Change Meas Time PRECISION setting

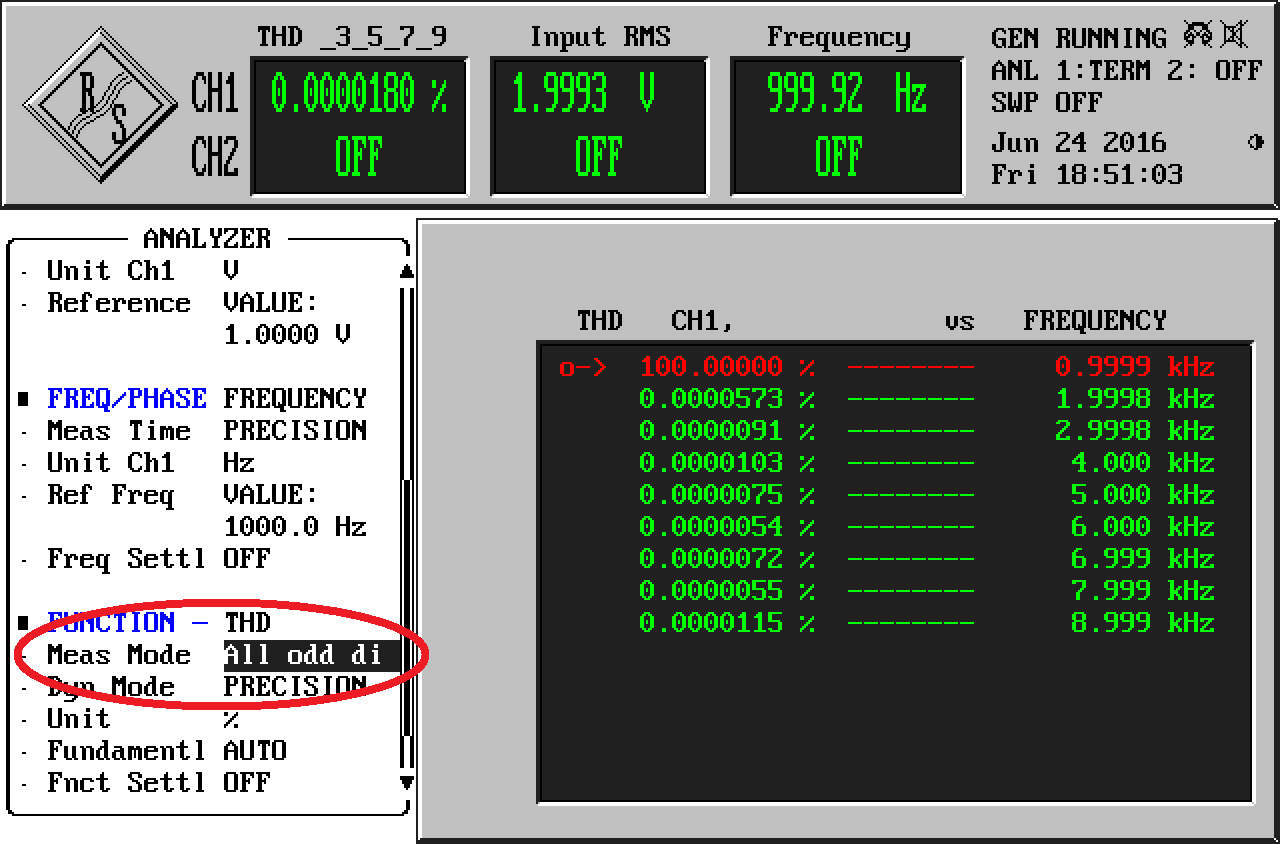[295, 431]
